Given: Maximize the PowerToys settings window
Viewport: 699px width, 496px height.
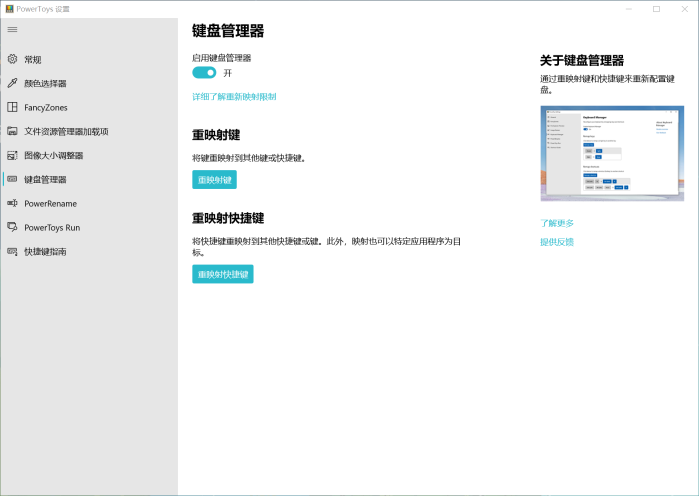Looking at the screenshot, I should 657,9.
